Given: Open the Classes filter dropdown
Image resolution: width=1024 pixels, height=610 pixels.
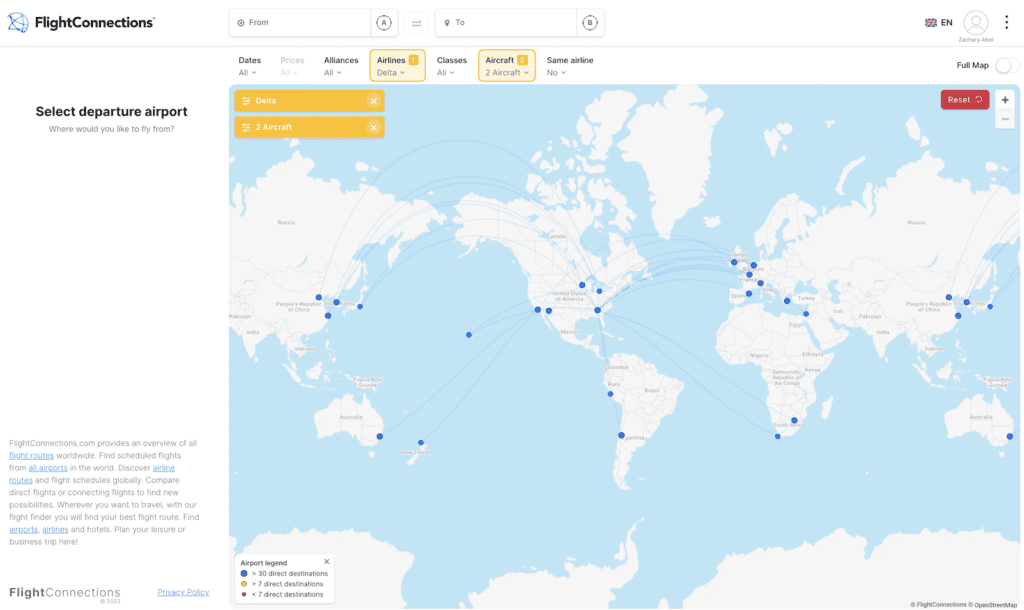Looking at the screenshot, I should click(x=452, y=66).
